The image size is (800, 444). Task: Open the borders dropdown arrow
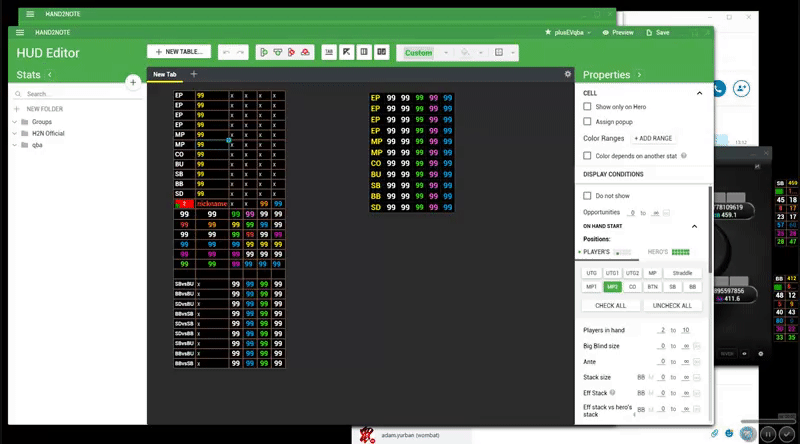(x=512, y=53)
